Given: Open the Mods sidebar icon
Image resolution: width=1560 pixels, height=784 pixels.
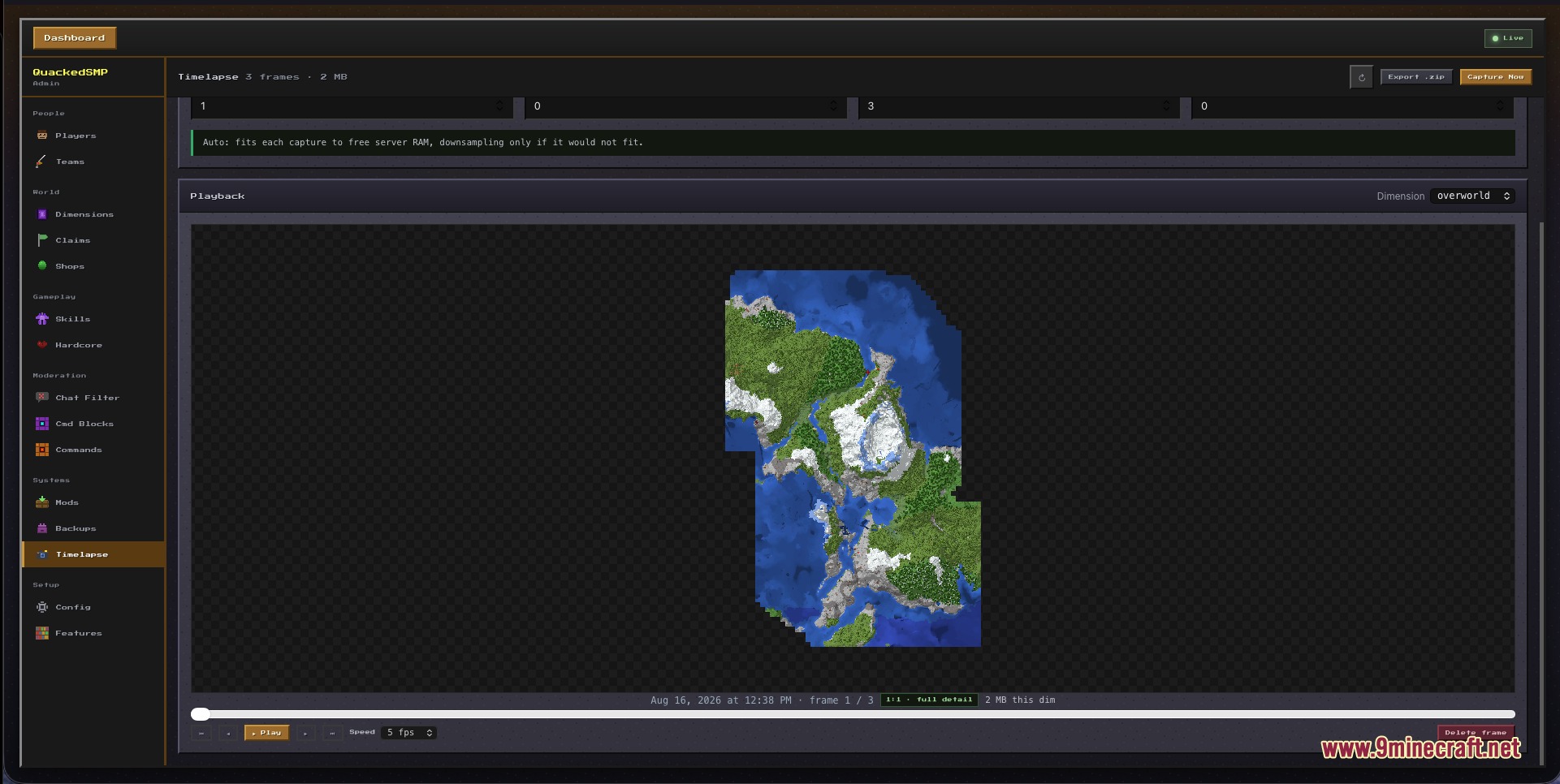Looking at the screenshot, I should click(x=42, y=502).
